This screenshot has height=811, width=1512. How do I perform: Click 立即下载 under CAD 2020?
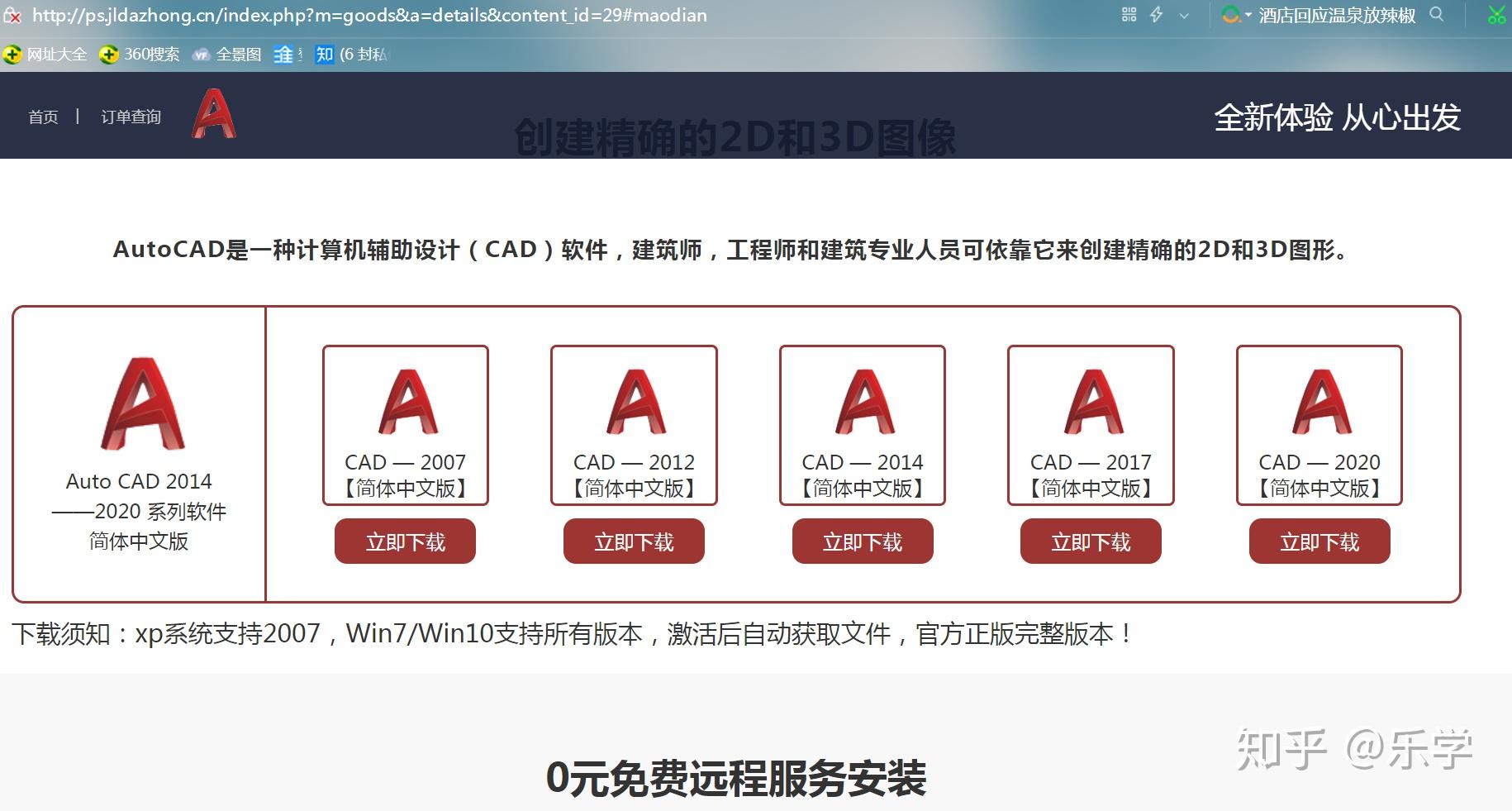(1319, 541)
